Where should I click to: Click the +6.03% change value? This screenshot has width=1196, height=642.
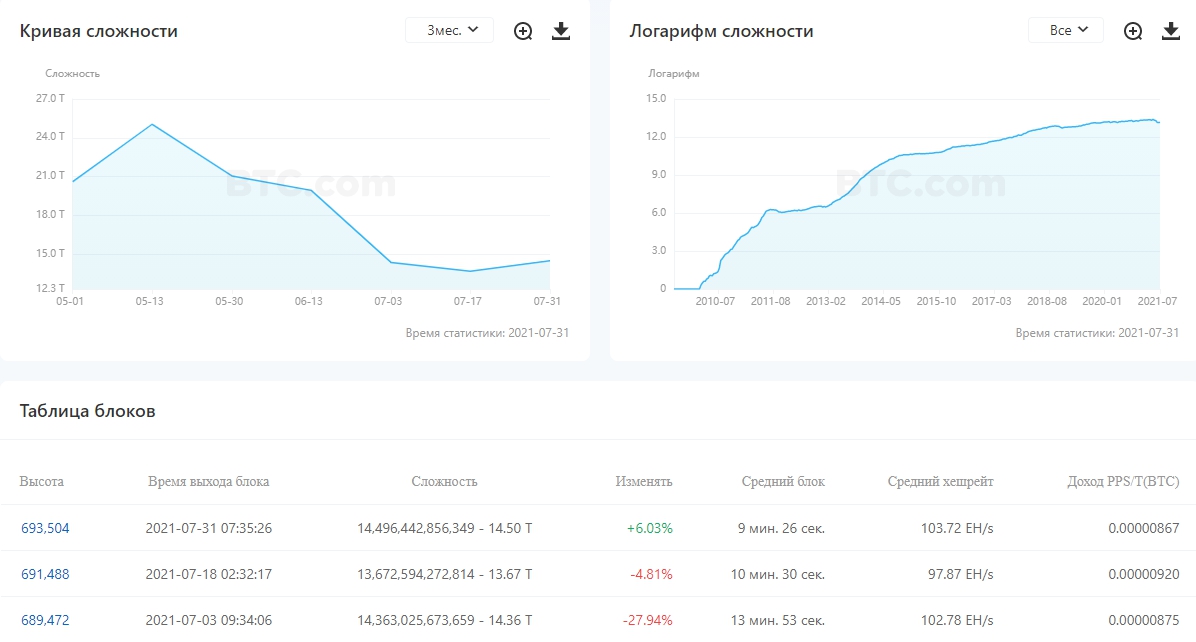pos(649,528)
